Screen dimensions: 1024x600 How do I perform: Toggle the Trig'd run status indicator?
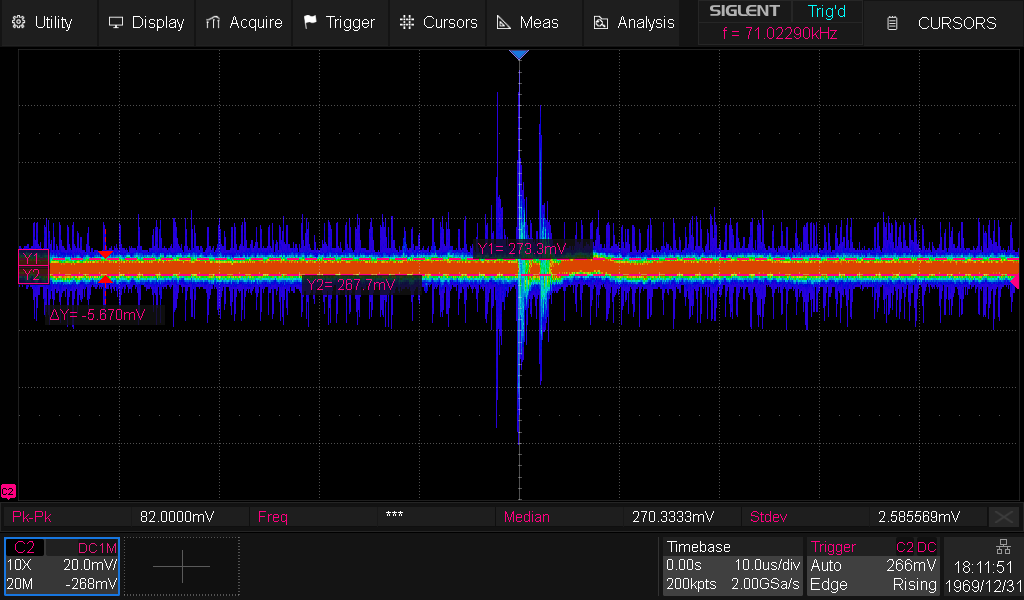(x=826, y=11)
